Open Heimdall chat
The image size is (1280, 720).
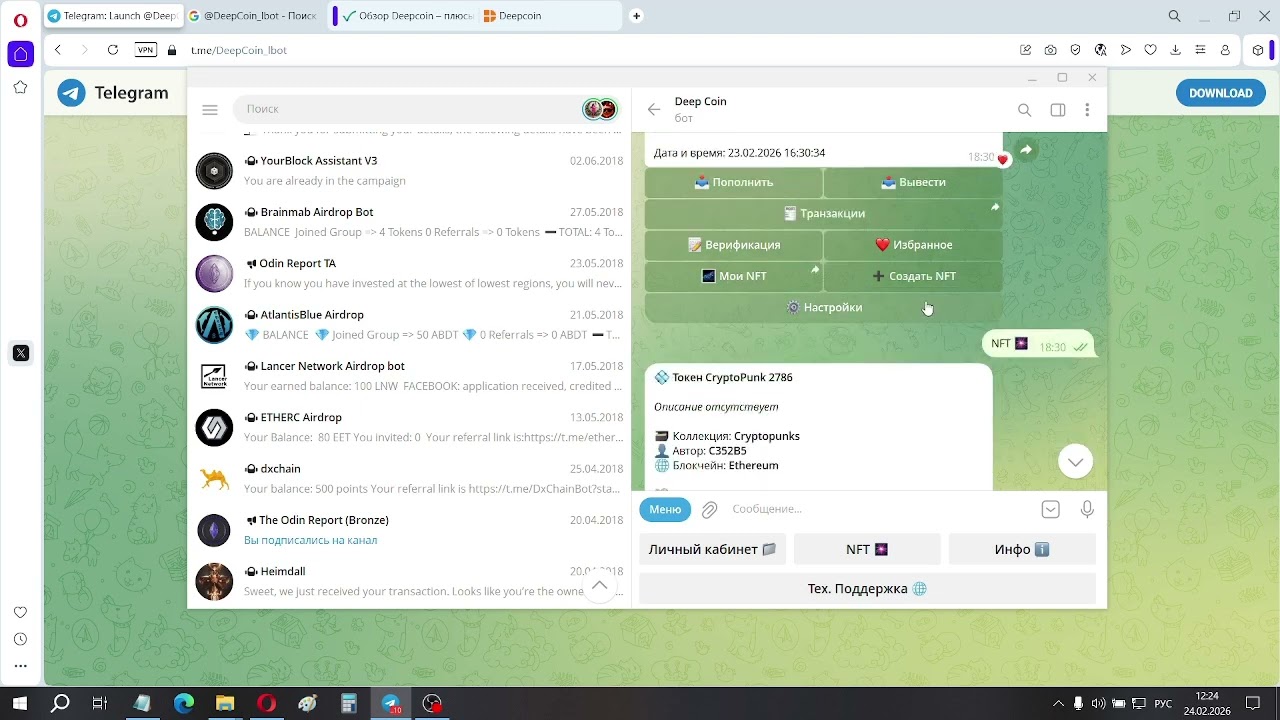[x=409, y=581]
